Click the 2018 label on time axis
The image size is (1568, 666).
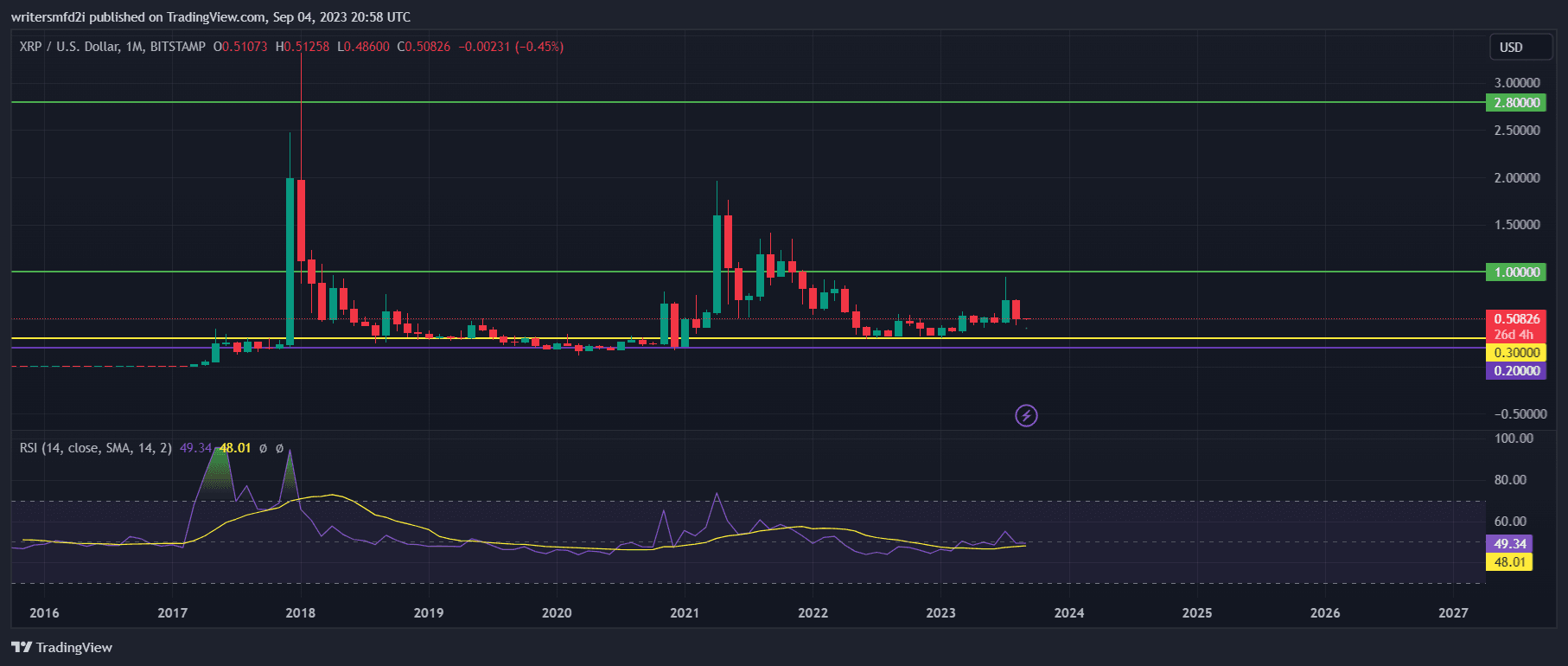click(x=300, y=613)
